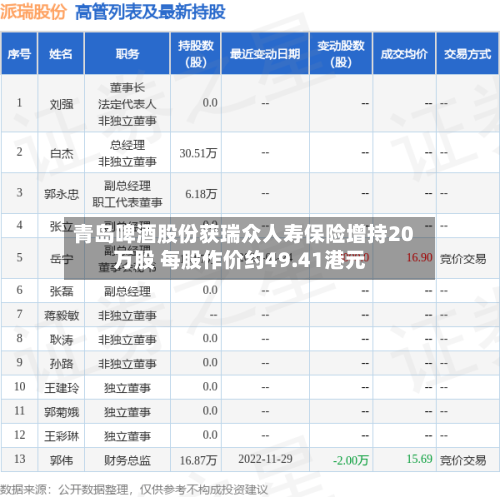
Task: Click the 变动股数(股) column header
Action: (x=341, y=54)
